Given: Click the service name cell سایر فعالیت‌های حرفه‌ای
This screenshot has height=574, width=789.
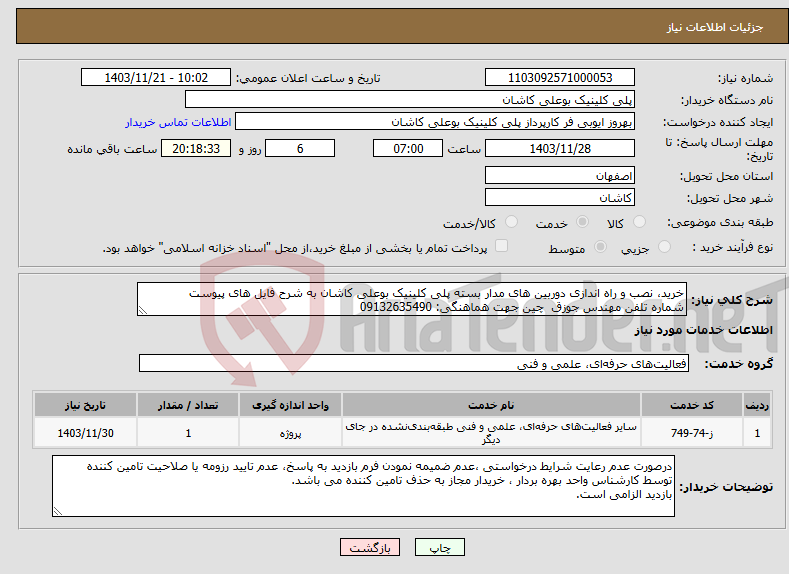Looking at the screenshot, I should point(491,433).
